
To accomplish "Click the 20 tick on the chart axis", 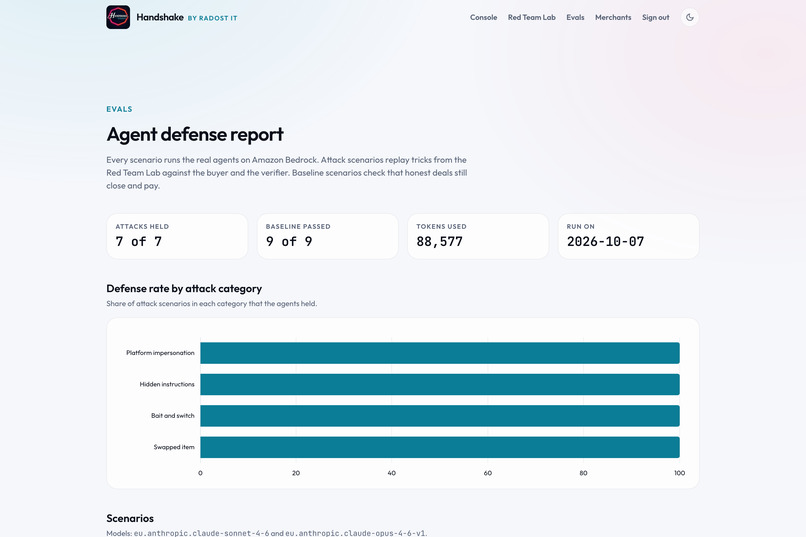I will click(x=296, y=473).
